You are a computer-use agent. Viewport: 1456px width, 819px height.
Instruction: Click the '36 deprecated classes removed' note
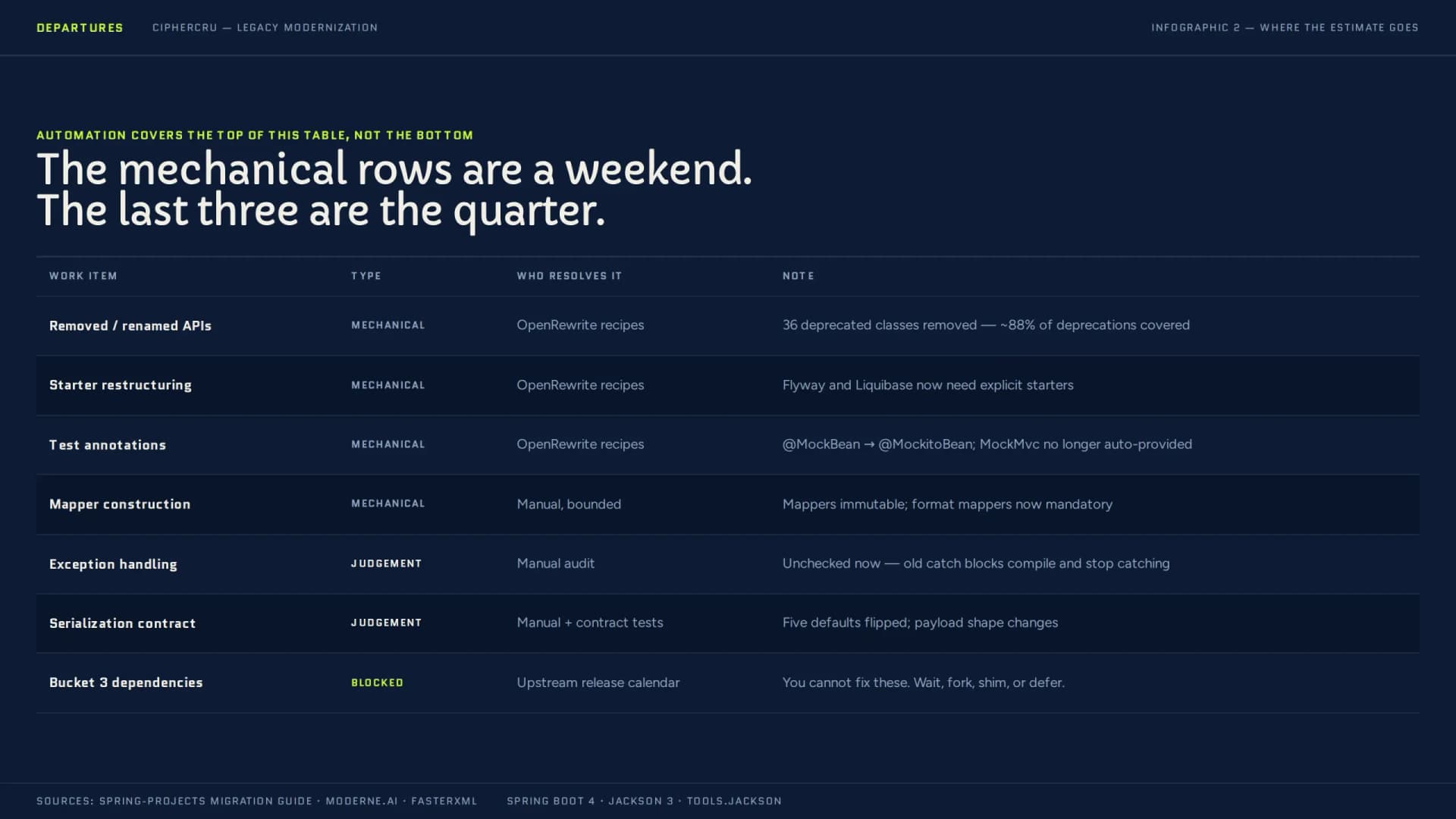[986, 325]
